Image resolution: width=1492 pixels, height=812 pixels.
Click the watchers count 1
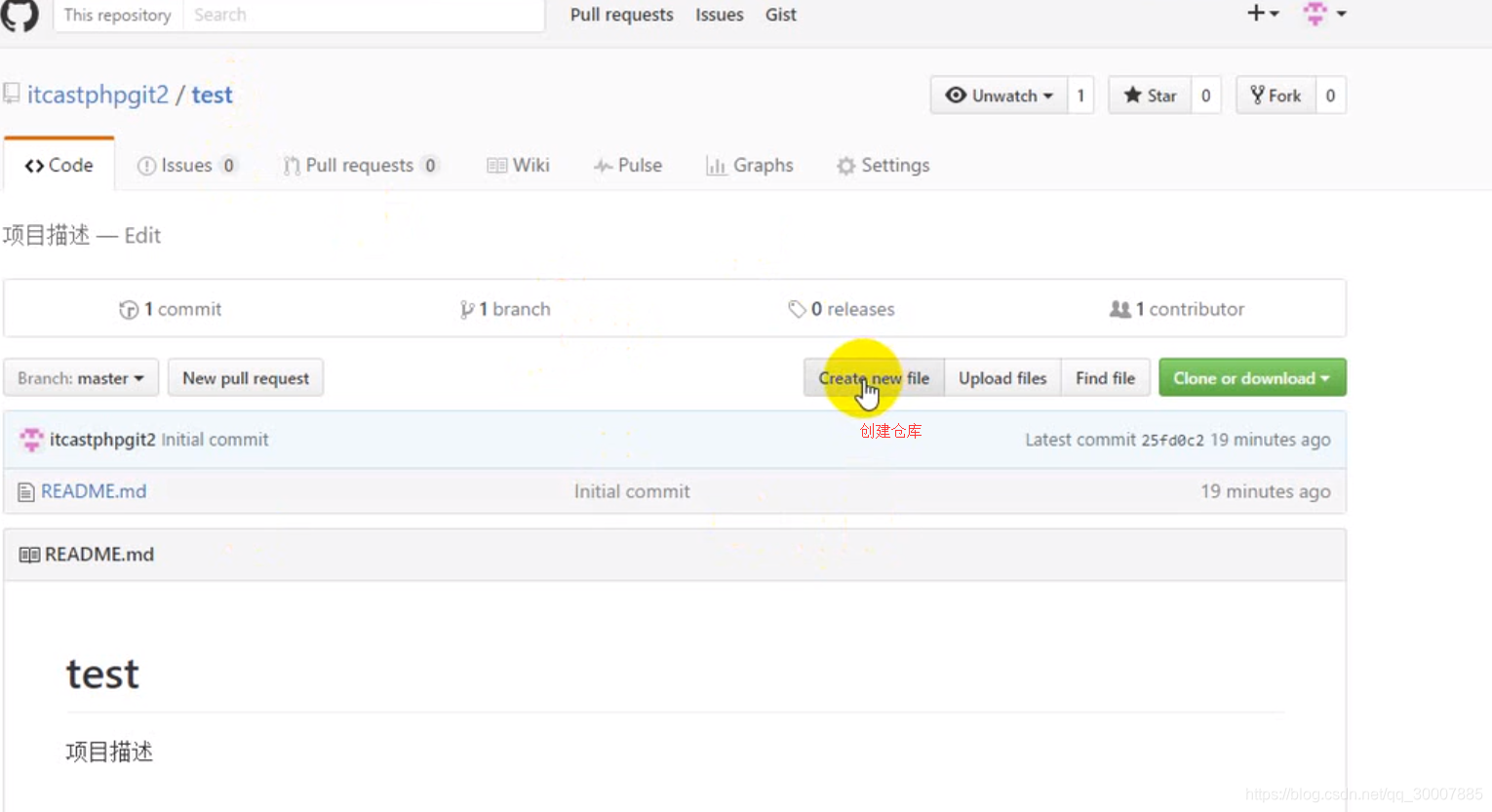tap(1080, 96)
